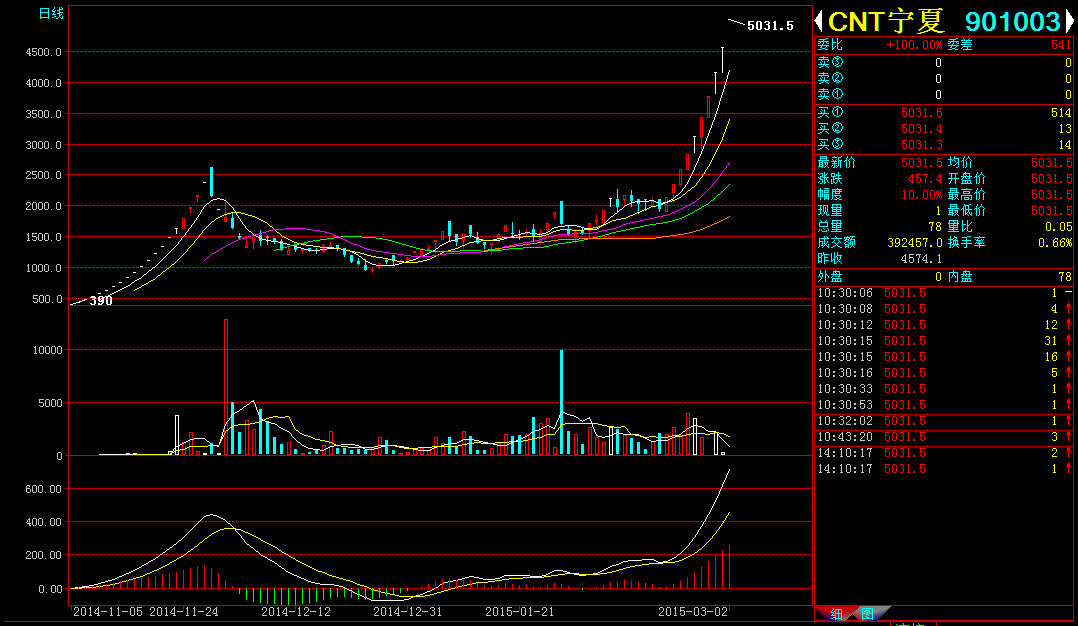Viewport: 1078px width, 626px height.
Task: Click the 卖① ask row
Action: [x=944, y=94]
